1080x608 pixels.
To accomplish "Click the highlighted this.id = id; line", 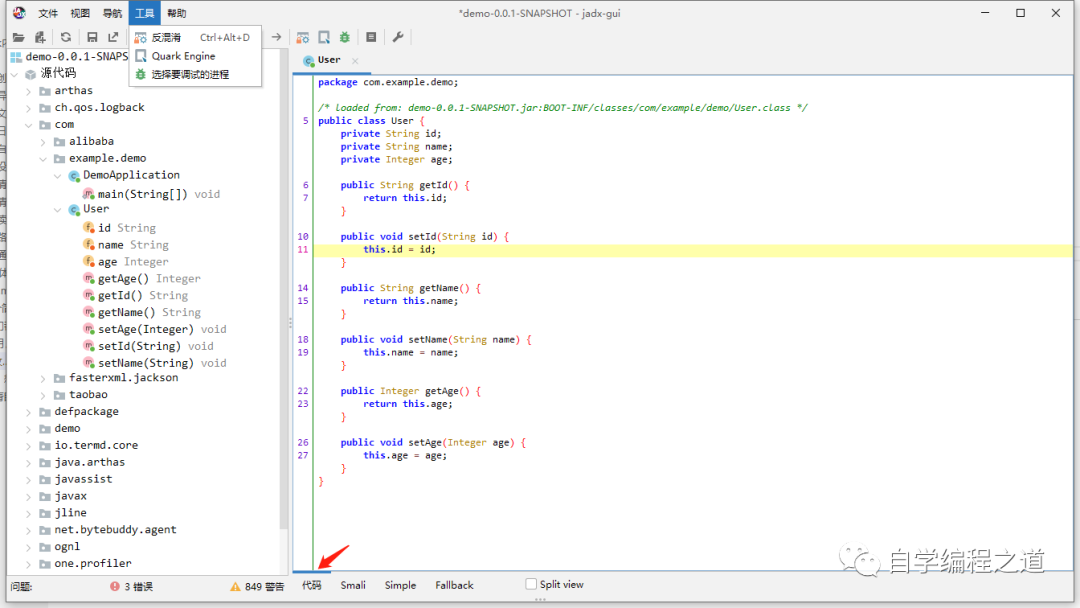I will (x=399, y=249).
